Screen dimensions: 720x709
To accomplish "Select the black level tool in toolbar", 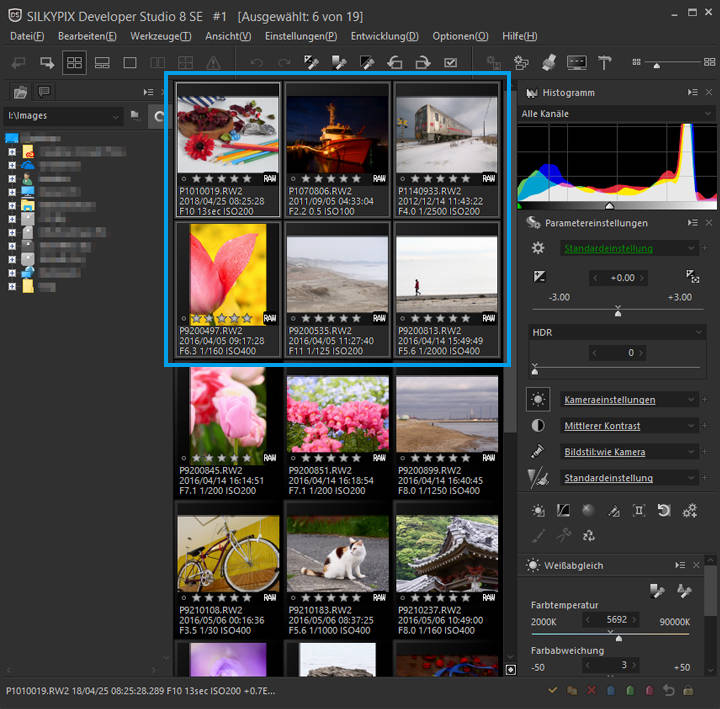I will [x=367, y=62].
